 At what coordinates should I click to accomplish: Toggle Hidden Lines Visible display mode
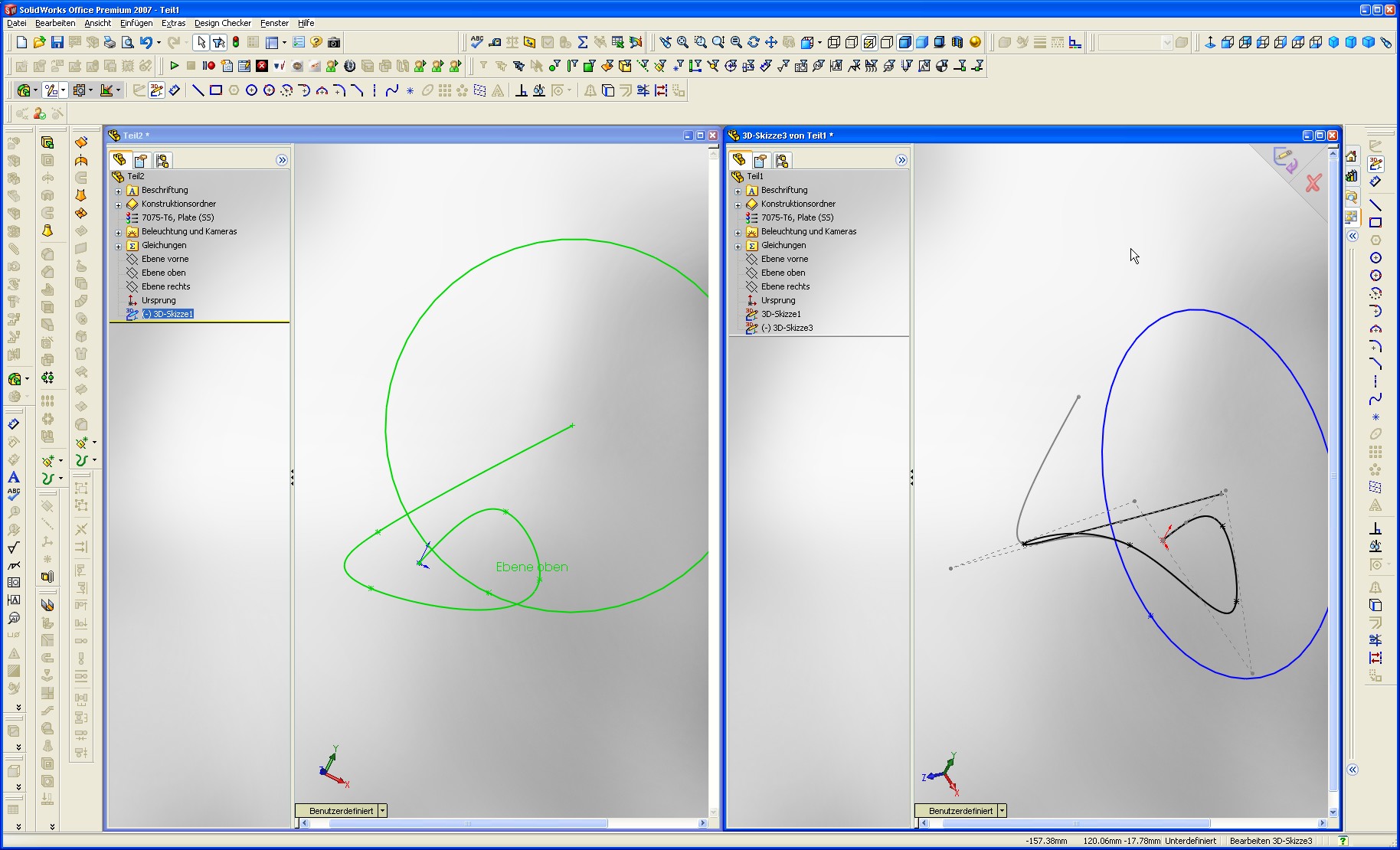(x=852, y=43)
